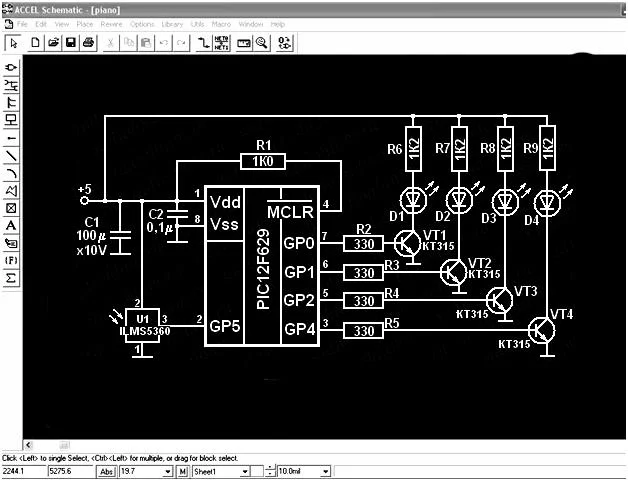Open the Edit menu
The width and height of the screenshot is (628, 481).
(x=41, y=24)
